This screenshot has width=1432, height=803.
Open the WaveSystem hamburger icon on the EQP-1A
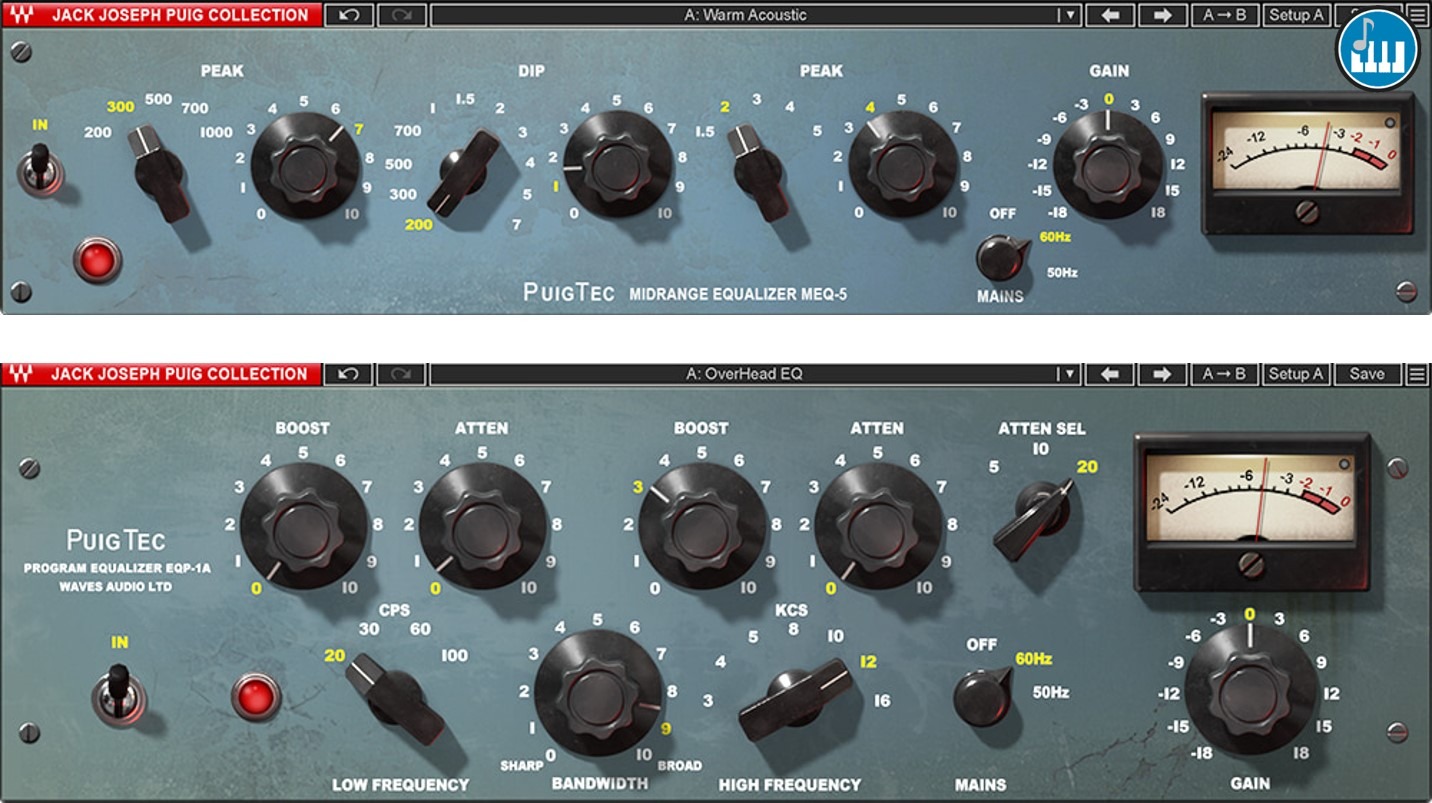[x=1416, y=373]
